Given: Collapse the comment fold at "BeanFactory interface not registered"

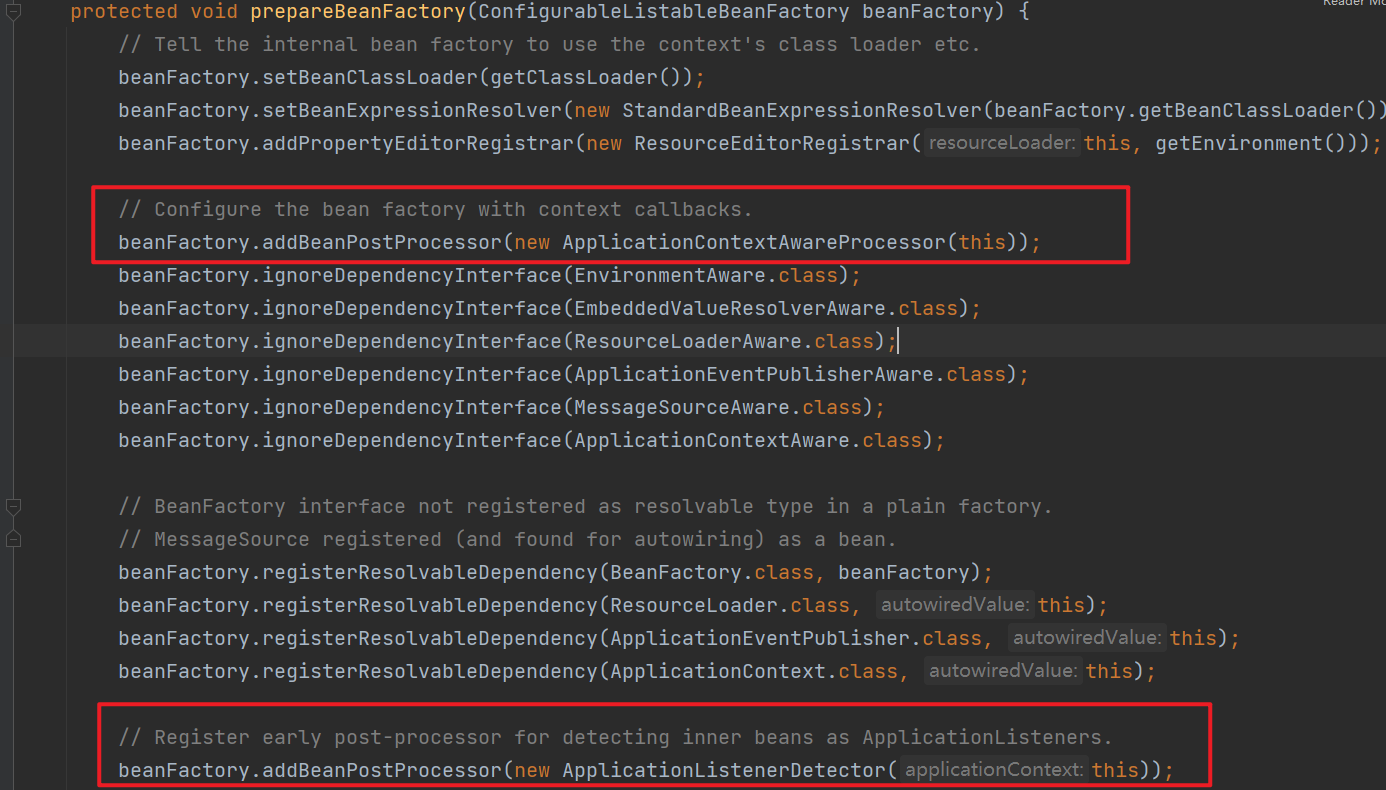Looking at the screenshot, I should pyautogui.click(x=13, y=506).
